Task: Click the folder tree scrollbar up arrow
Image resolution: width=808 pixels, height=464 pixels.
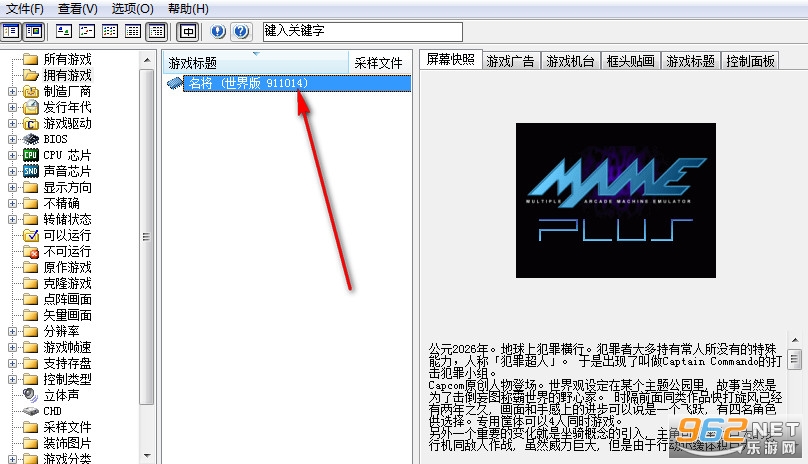Action: 147,60
